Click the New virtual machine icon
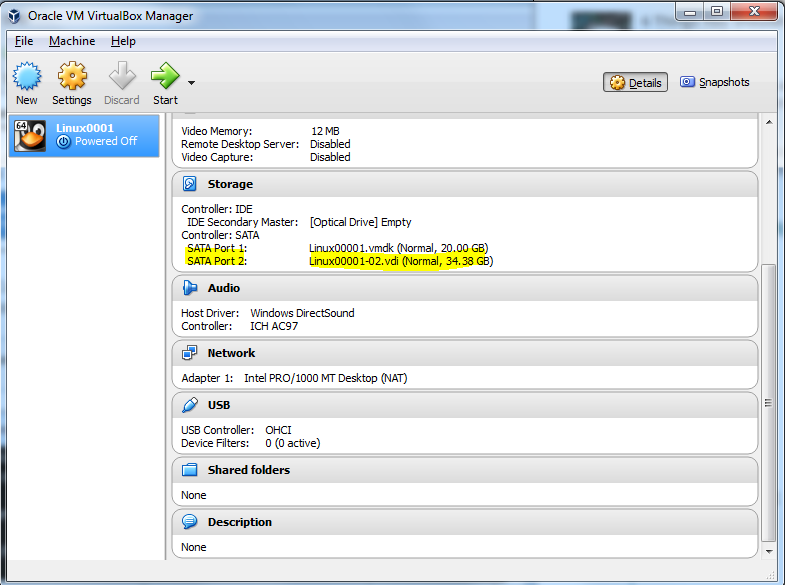Viewport: 785px width, 585px height. coord(27,76)
